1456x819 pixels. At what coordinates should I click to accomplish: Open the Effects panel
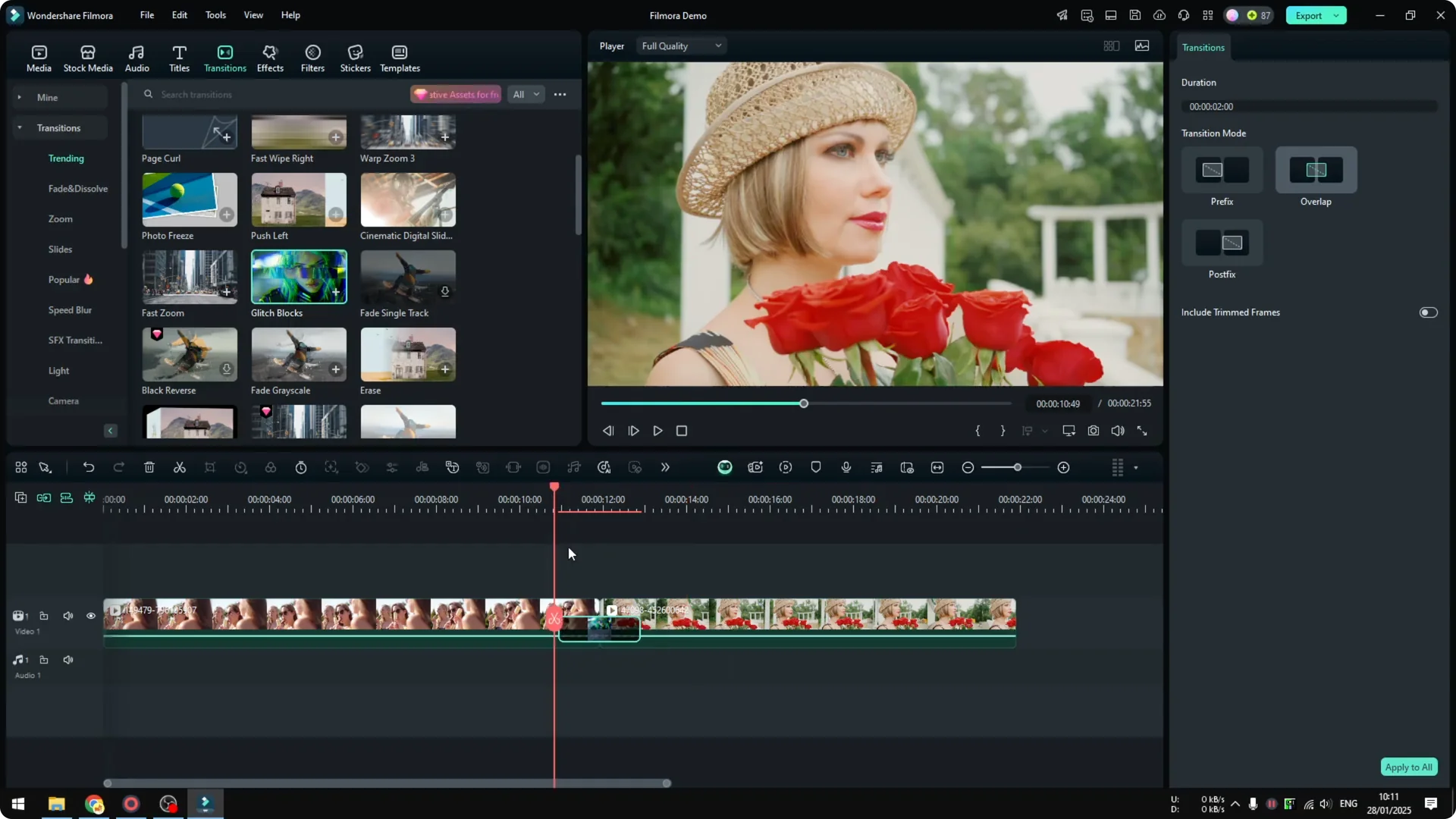click(x=270, y=57)
